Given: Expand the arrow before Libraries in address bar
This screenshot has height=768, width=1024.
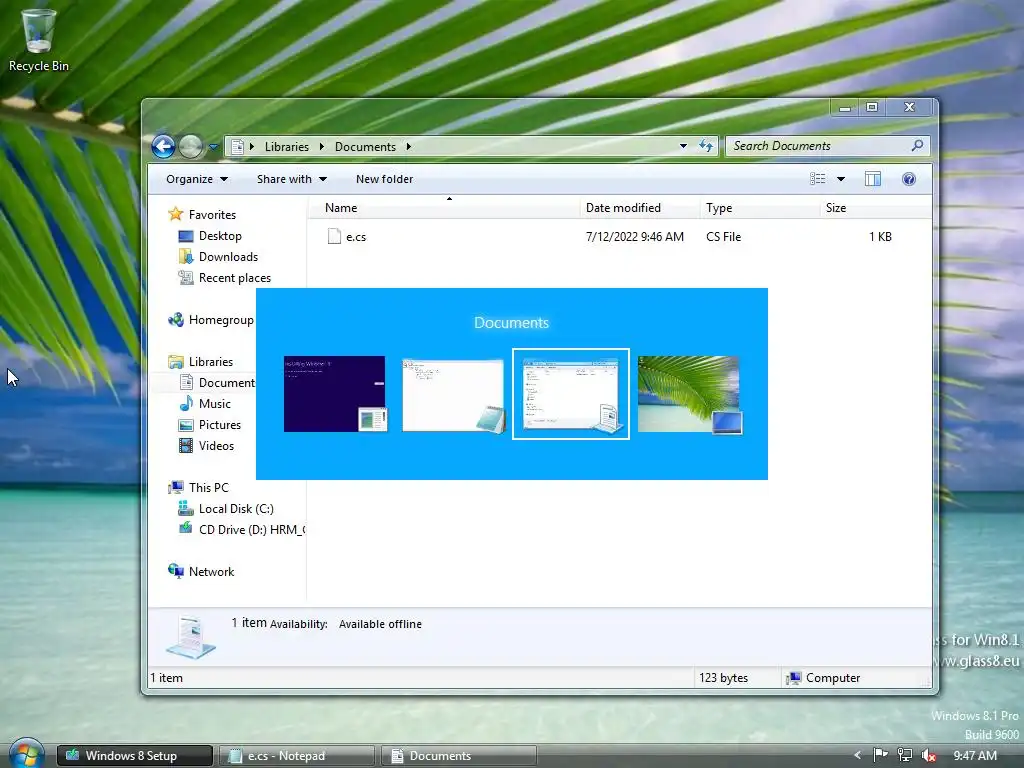Looking at the screenshot, I should [x=252, y=147].
